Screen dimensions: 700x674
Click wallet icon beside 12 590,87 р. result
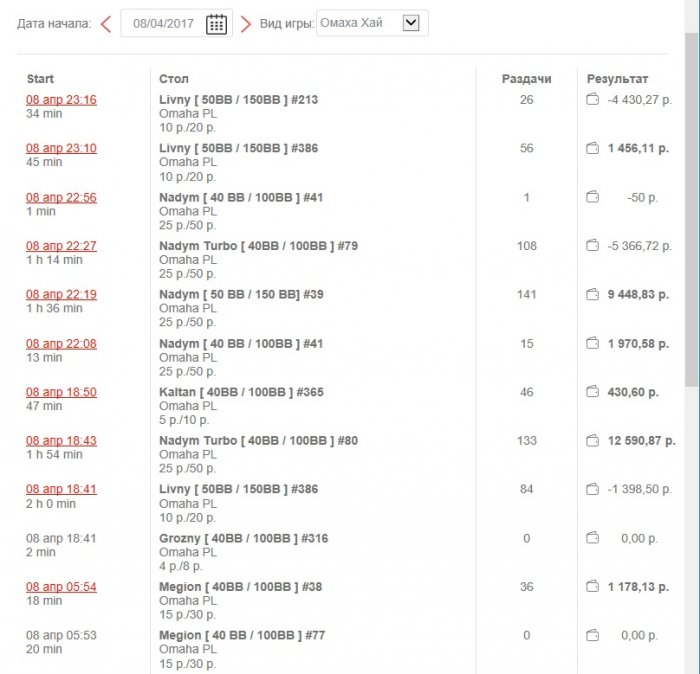click(x=592, y=441)
